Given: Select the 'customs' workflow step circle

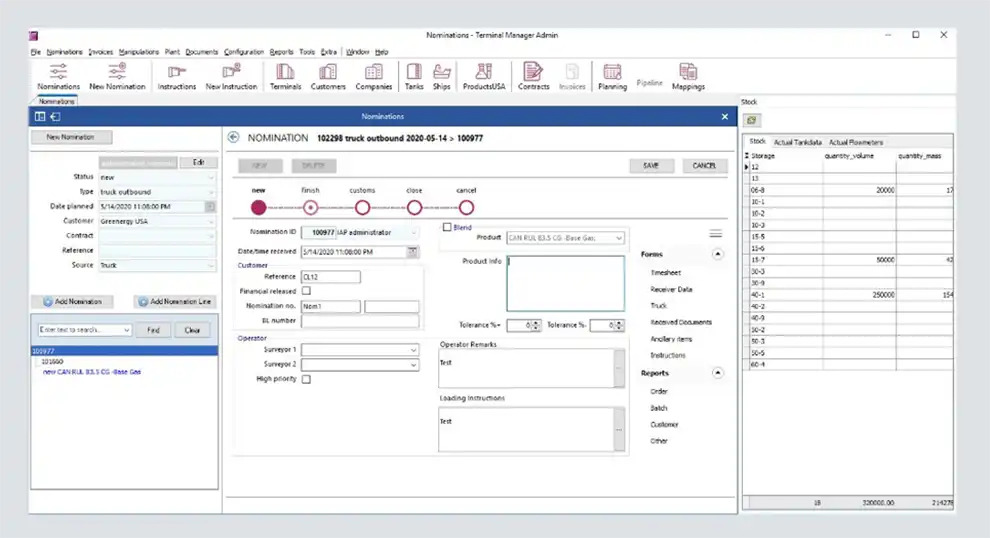Looking at the screenshot, I should pyautogui.click(x=362, y=207).
